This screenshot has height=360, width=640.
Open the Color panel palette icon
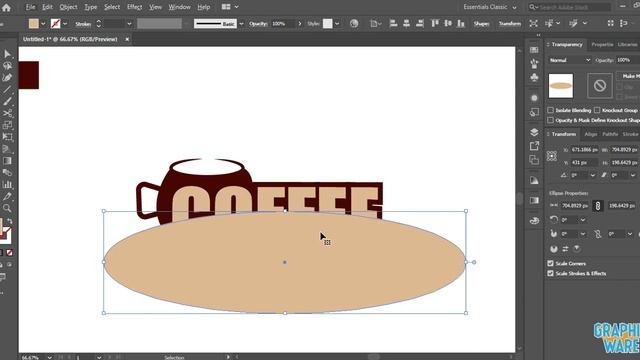point(534,221)
